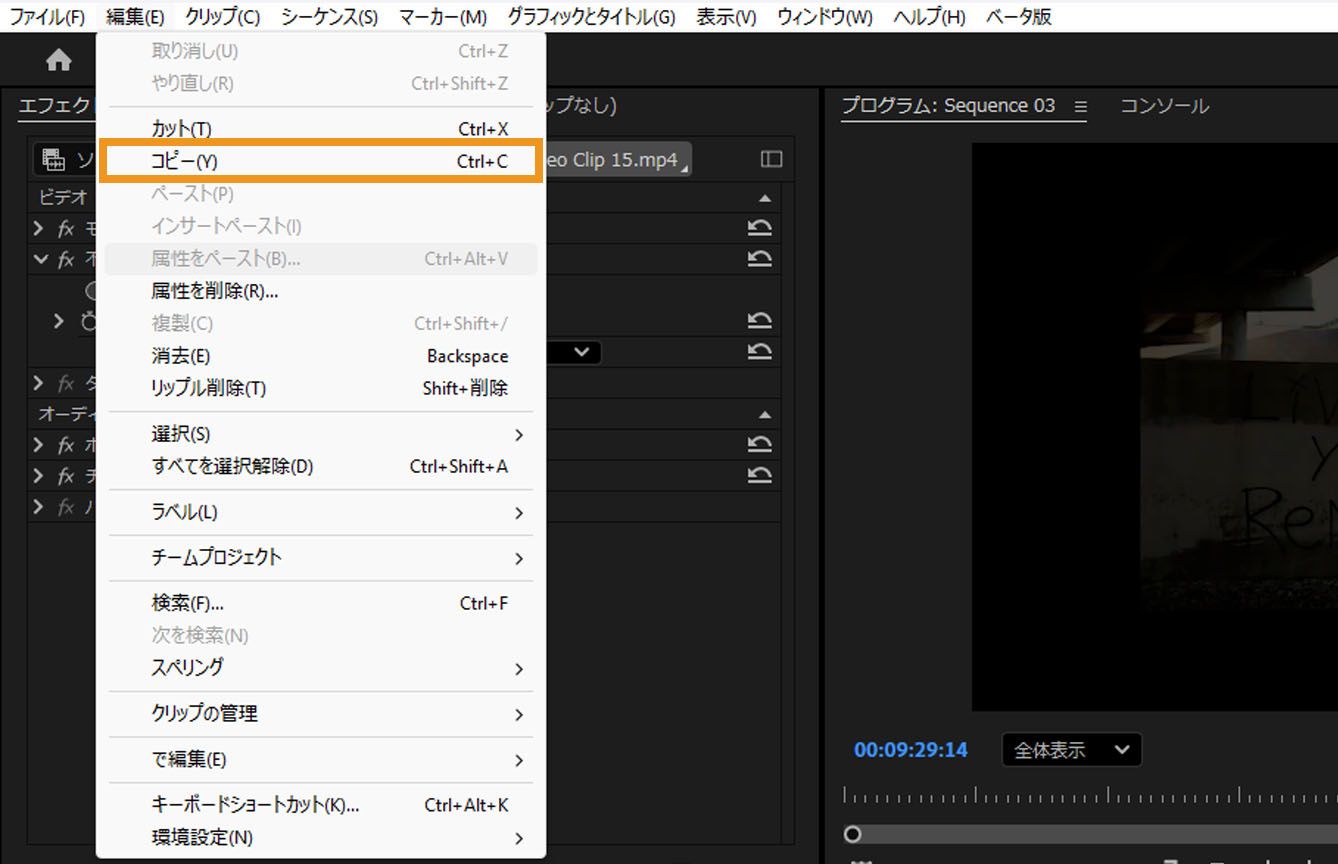Toggle the timeline view icon next to the clip name
This screenshot has height=864, width=1338.
coord(771,159)
